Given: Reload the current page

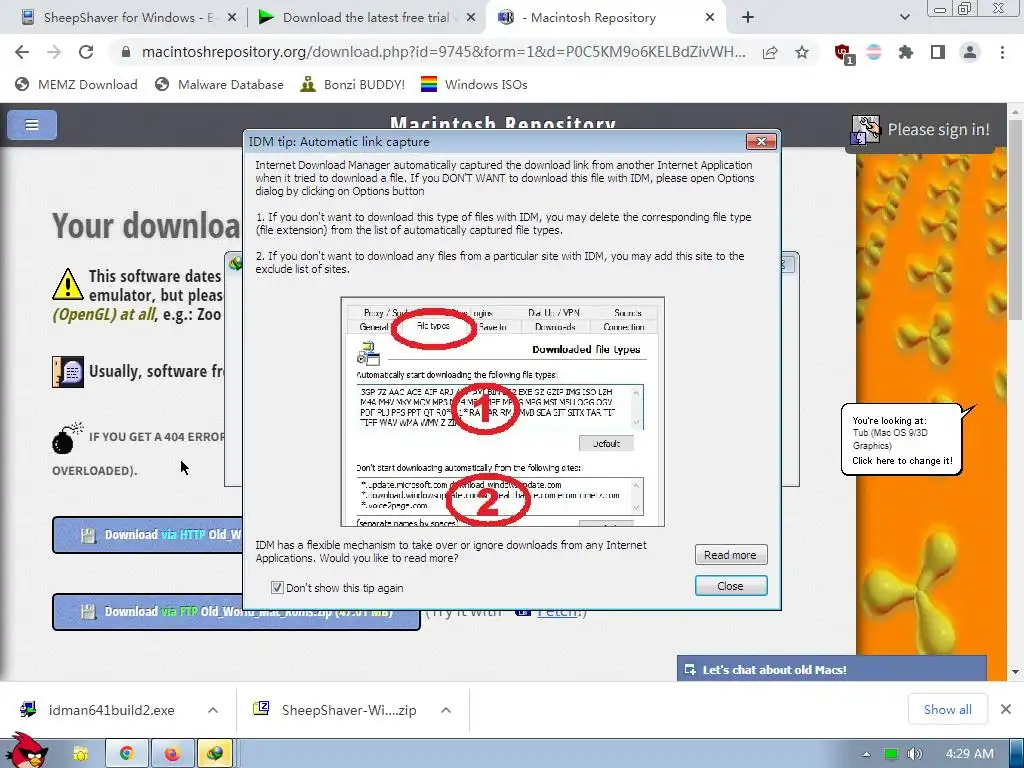Looking at the screenshot, I should [86, 52].
